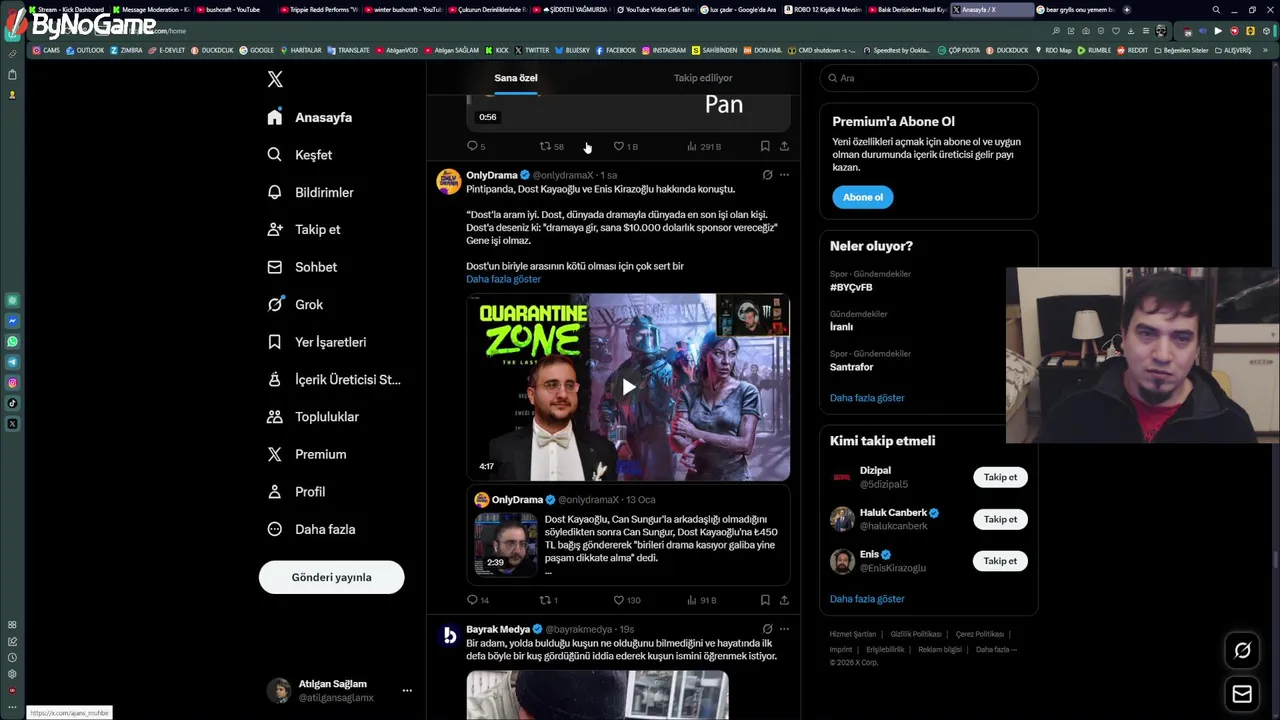Click Grok icon on Bayrak Medya post
1280x720 pixels.
coord(767,629)
